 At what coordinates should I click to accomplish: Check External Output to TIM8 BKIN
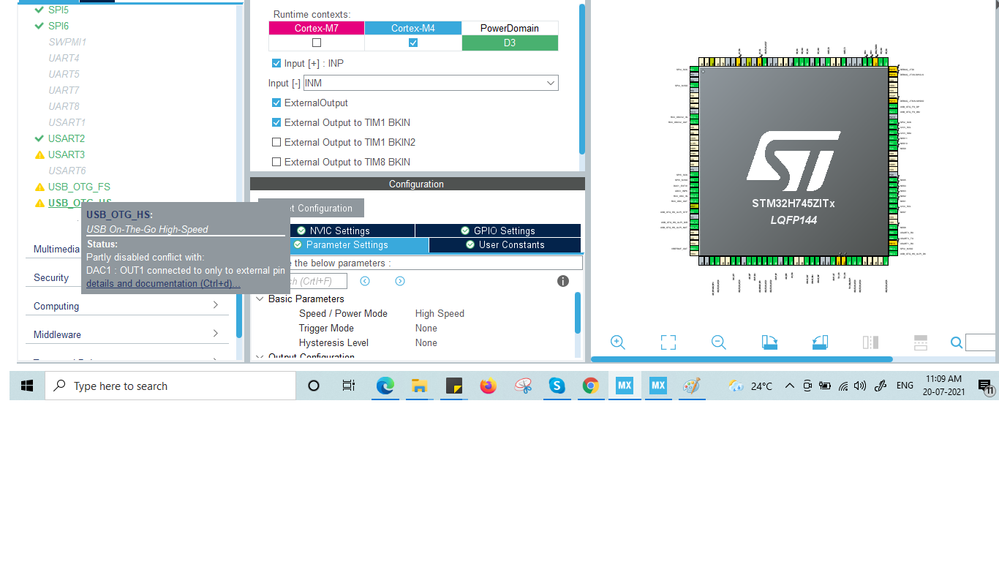tap(276, 162)
